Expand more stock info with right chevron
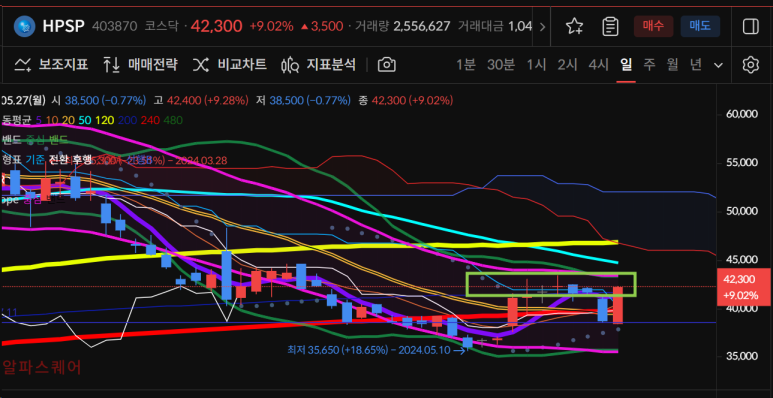Screen dimensions: 773x398 pyautogui.click(x=542, y=27)
